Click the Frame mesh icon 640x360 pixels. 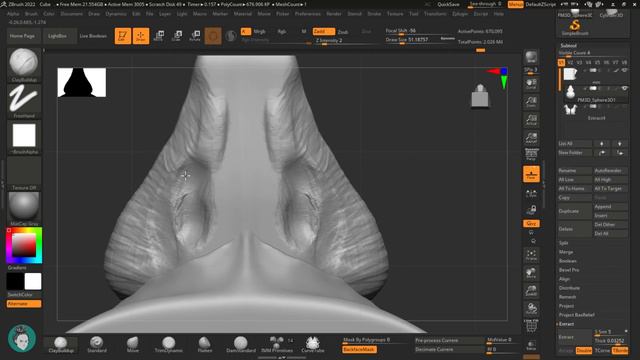click(x=531, y=255)
